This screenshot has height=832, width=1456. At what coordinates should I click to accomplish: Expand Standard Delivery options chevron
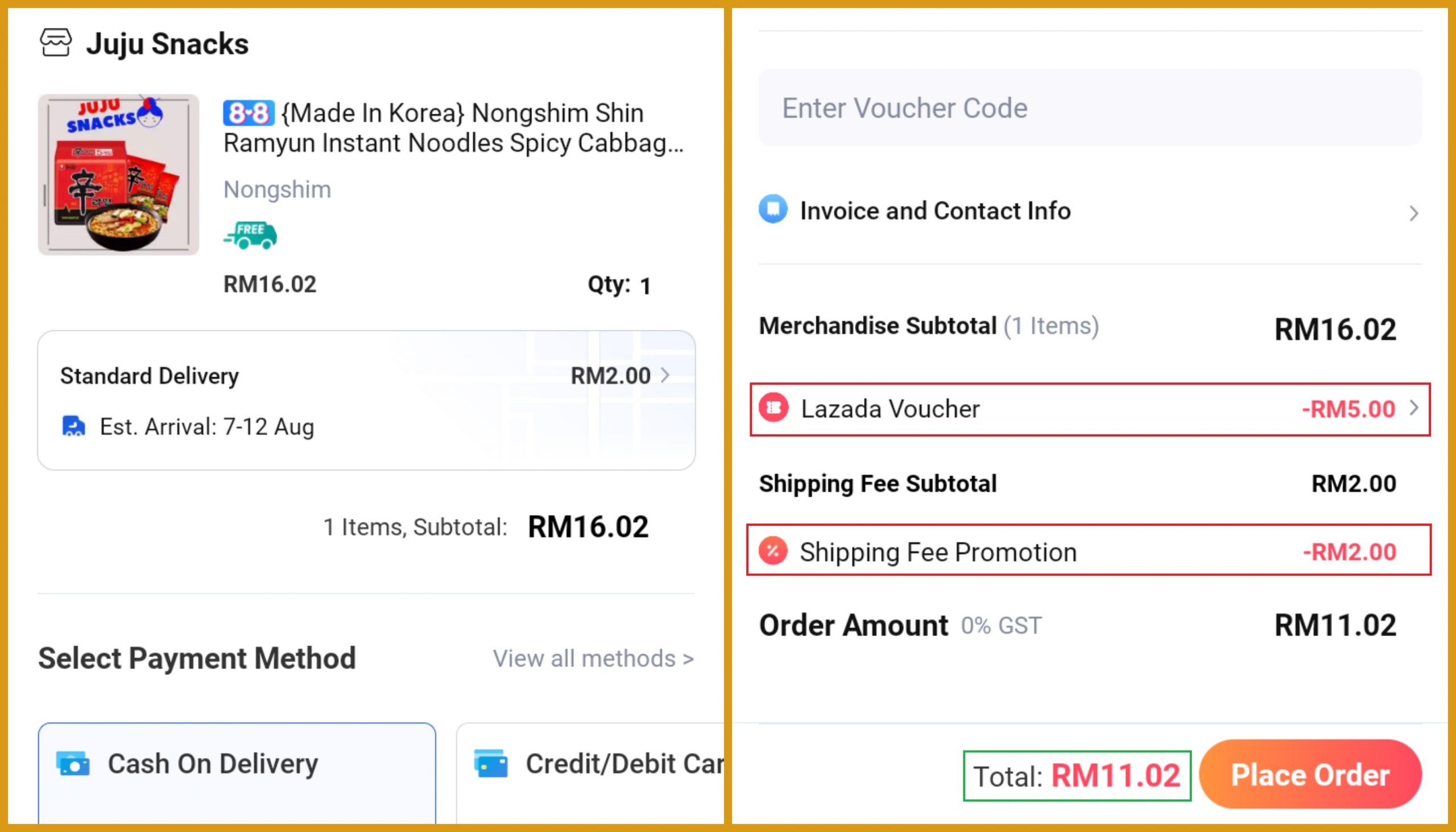[665, 376]
